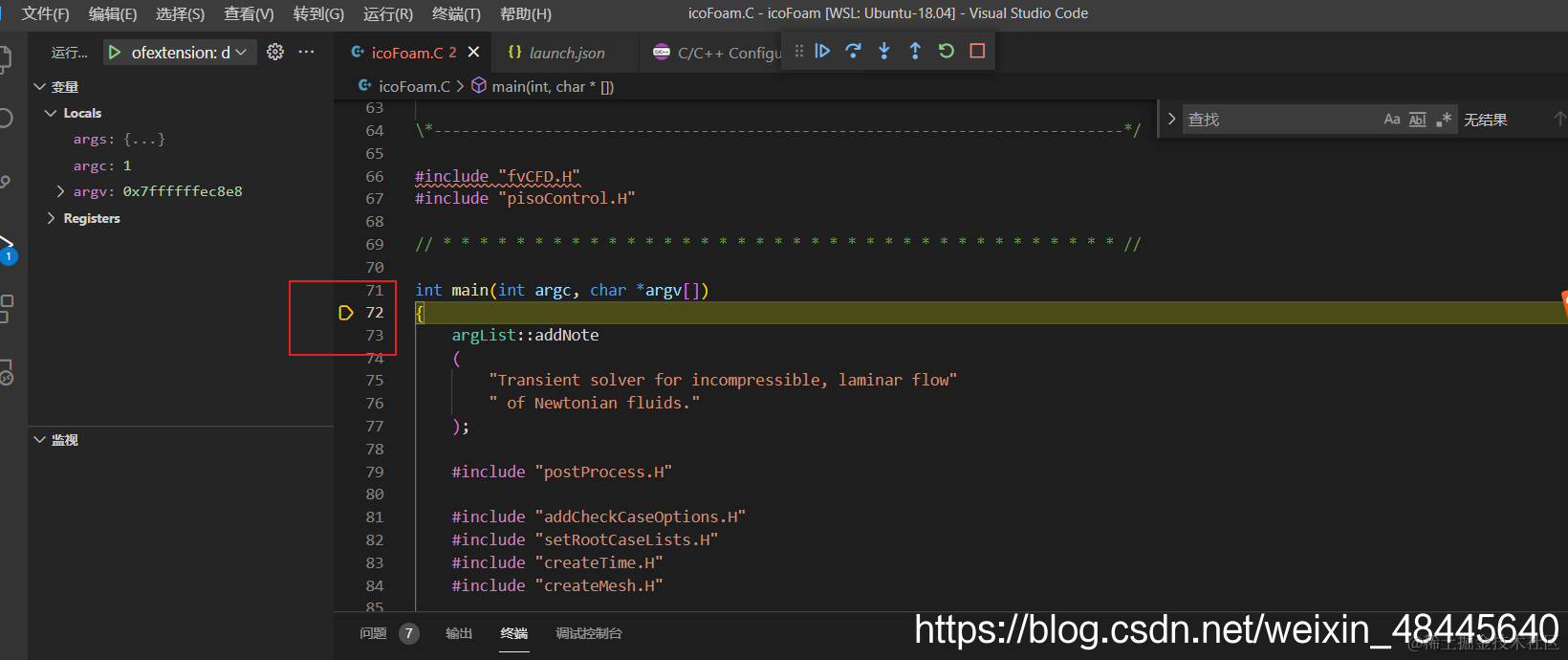This screenshot has width=1568, height=660.
Task: Open the Source Control activity icon
Action: click(x=6, y=182)
